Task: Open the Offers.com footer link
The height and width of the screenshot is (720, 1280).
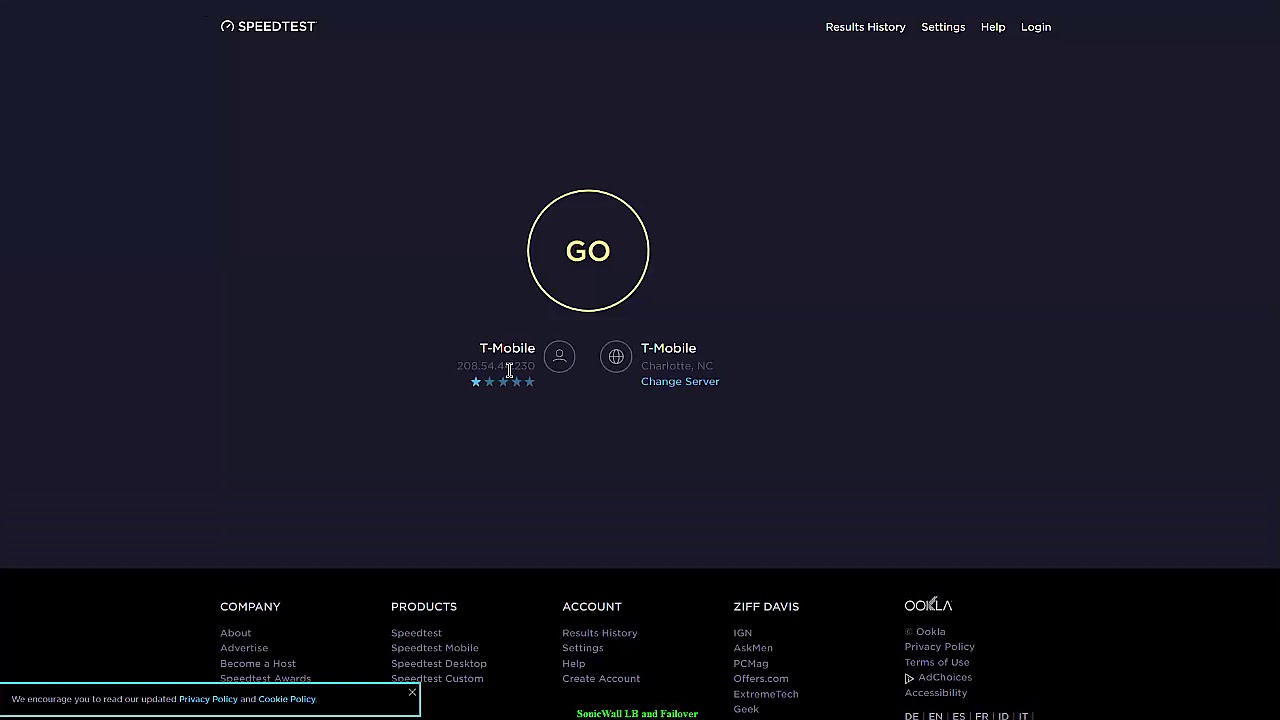Action: pos(761,678)
